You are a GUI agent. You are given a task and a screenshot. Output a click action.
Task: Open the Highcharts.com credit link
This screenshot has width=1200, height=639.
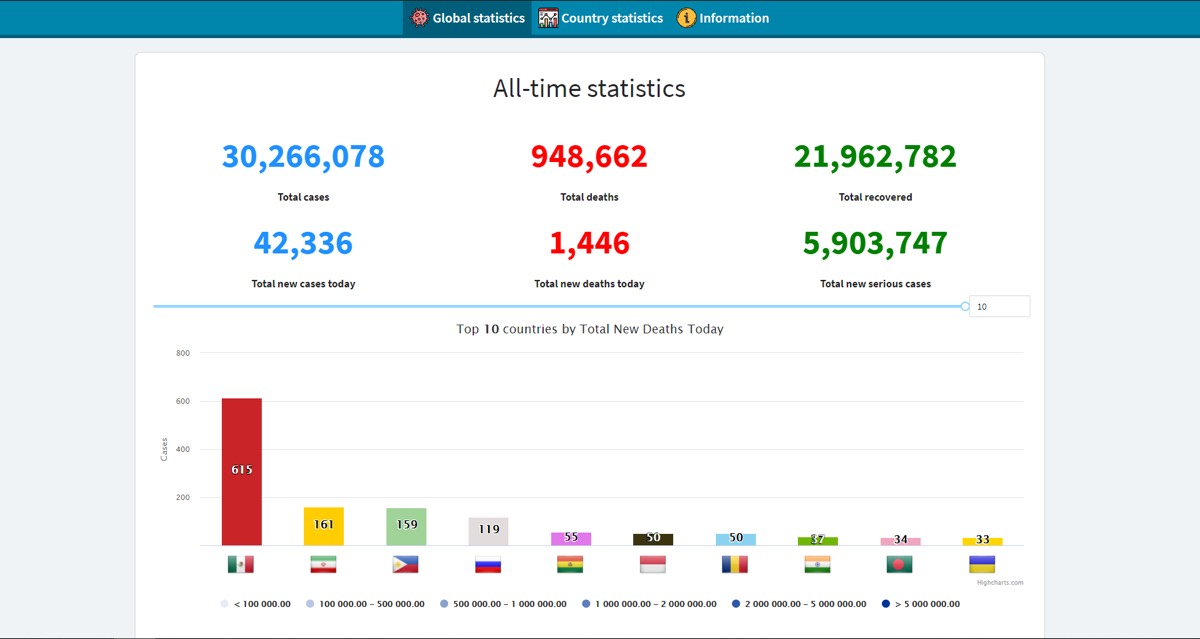(x=999, y=582)
